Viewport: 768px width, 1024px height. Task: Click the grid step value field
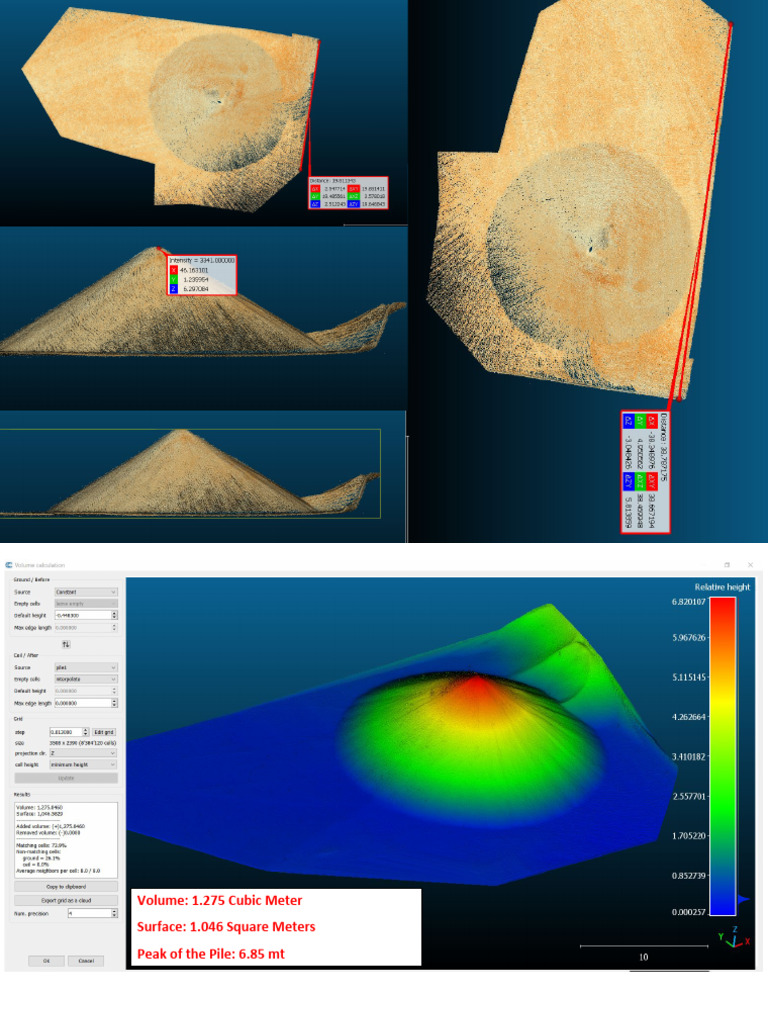pyautogui.click(x=65, y=732)
